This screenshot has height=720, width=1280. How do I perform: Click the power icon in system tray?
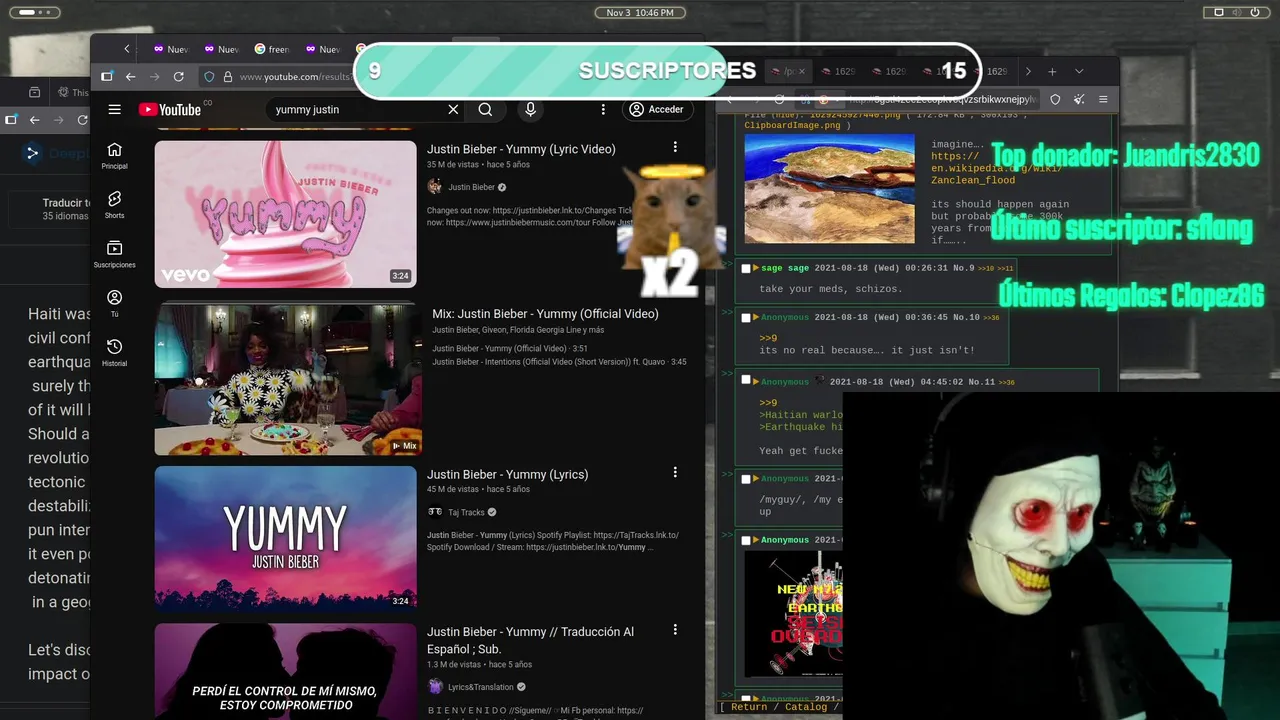pos(1257,13)
